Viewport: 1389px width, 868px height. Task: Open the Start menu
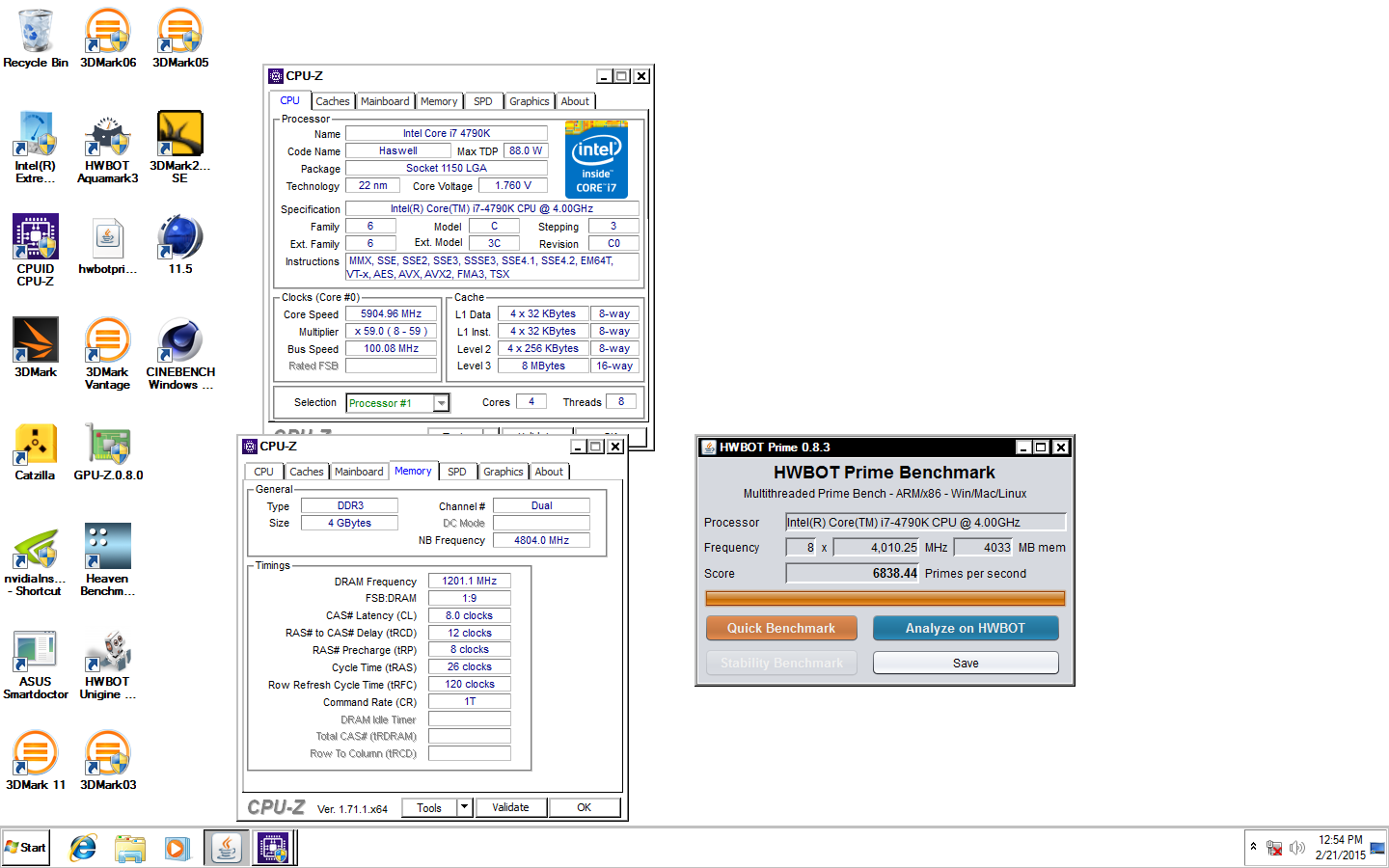click(26, 848)
